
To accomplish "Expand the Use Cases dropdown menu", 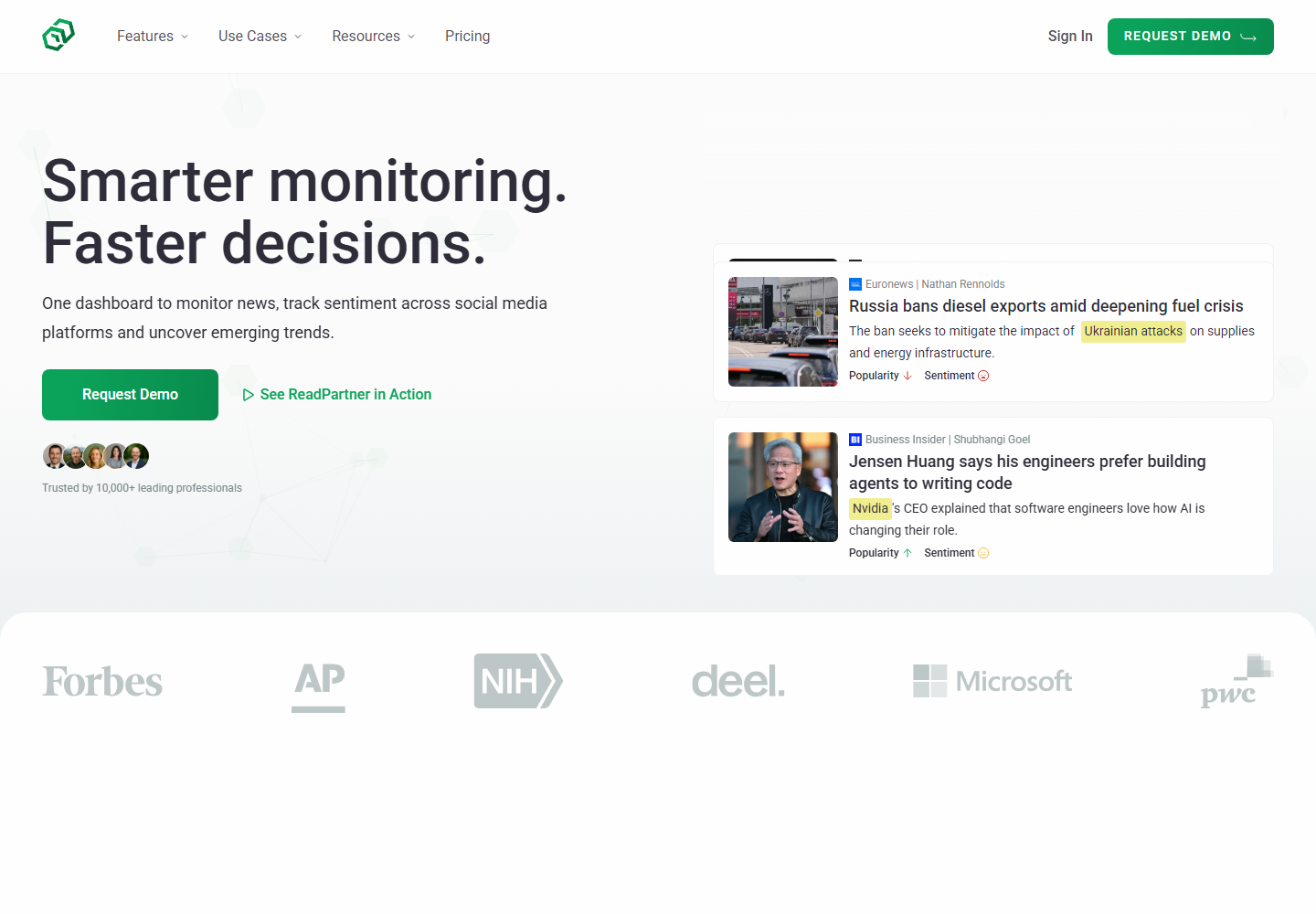I will 260,37.
